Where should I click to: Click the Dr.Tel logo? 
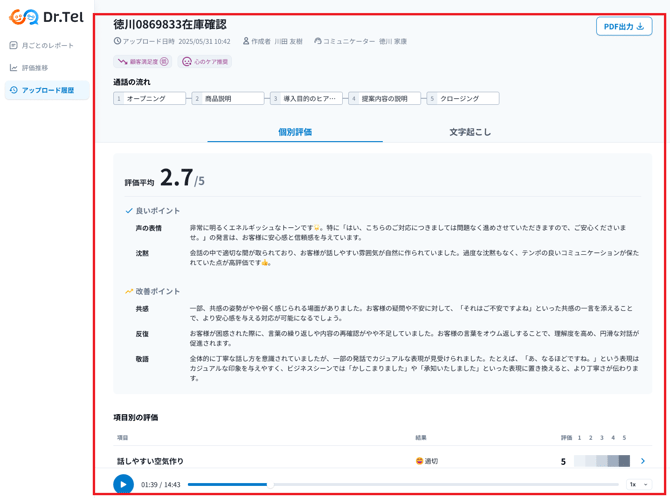coord(46,17)
